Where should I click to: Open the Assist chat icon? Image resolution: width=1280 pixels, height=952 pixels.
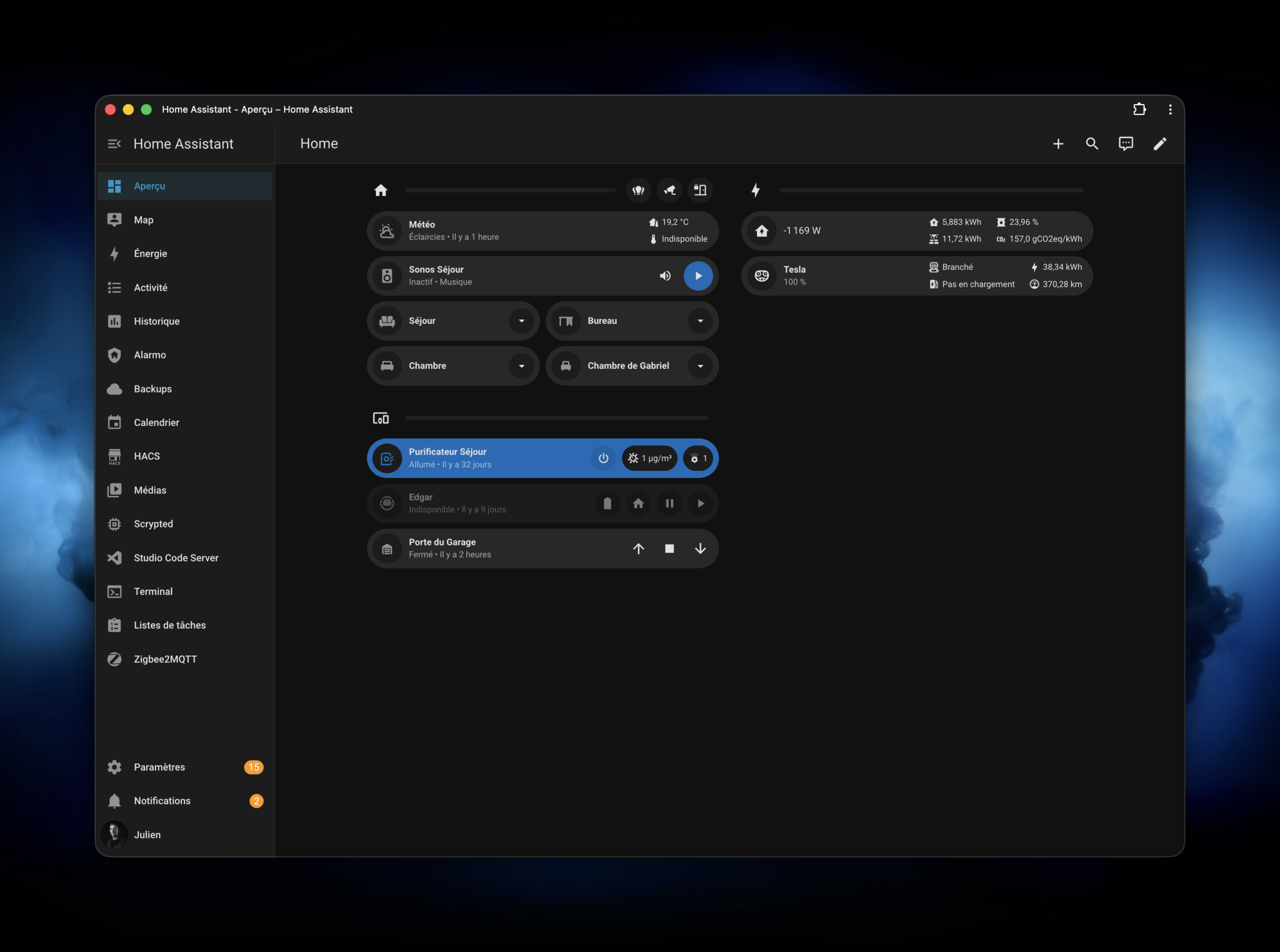click(1125, 143)
